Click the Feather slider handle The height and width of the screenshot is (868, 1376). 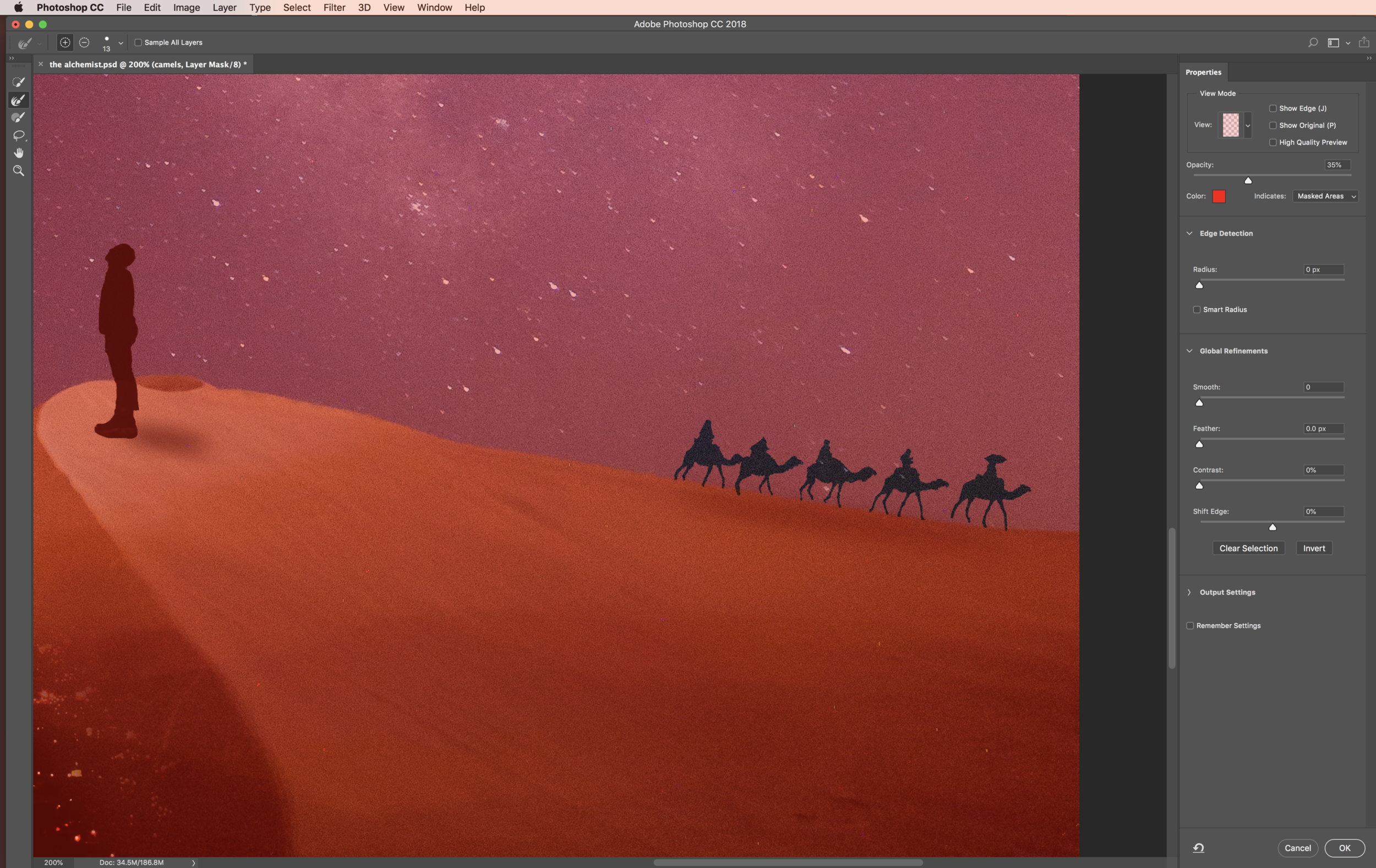click(x=1199, y=444)
